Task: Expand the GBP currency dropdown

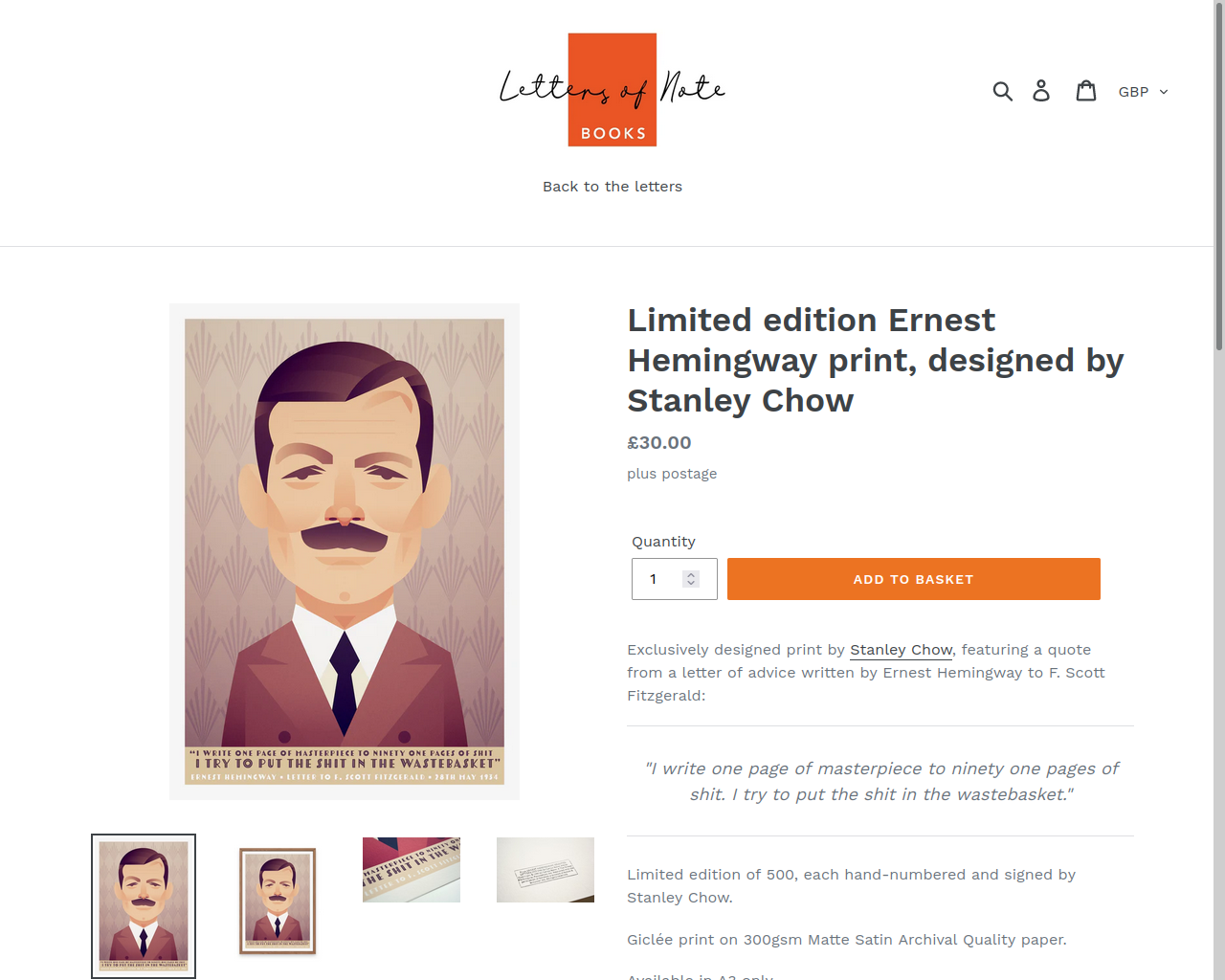Action: pos(1143,92)
